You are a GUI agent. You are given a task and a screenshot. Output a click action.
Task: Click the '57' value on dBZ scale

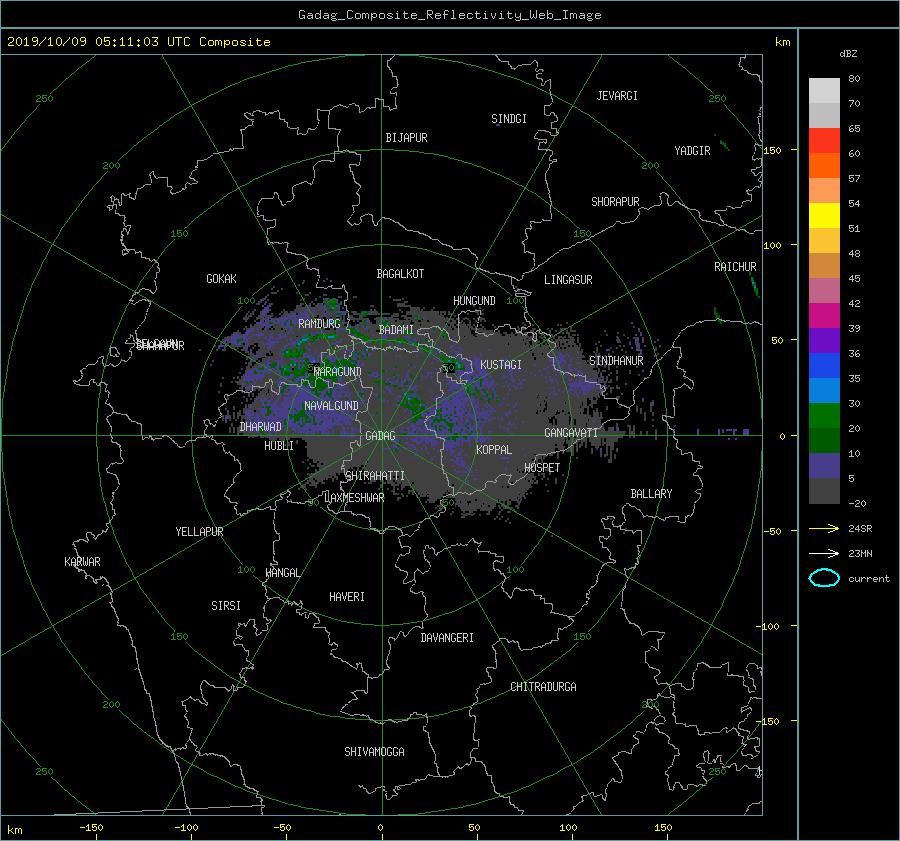(x=854, y=179)
